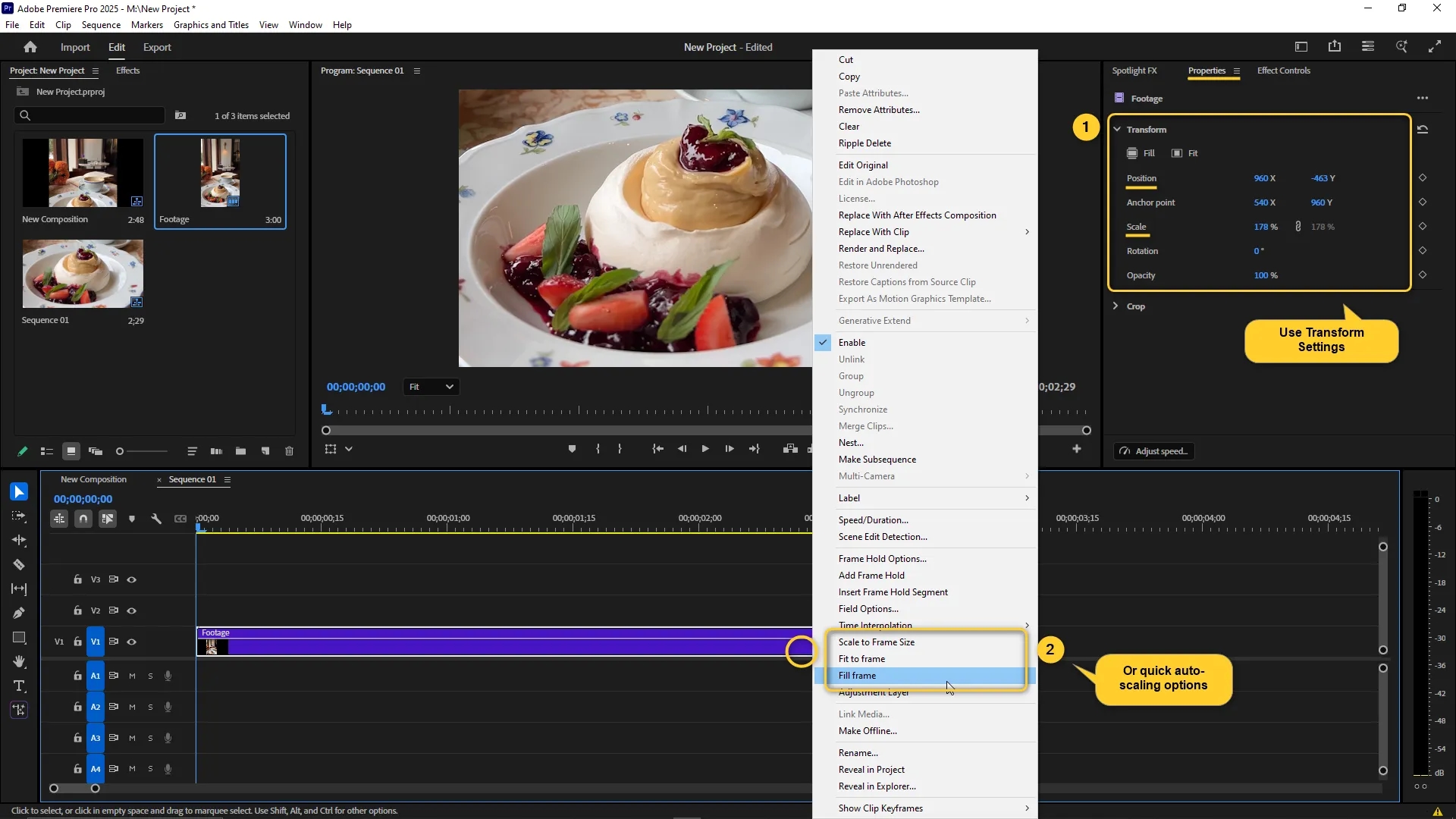Open the Footage more options ellipsis
1456x819 pixels.
1423,98
